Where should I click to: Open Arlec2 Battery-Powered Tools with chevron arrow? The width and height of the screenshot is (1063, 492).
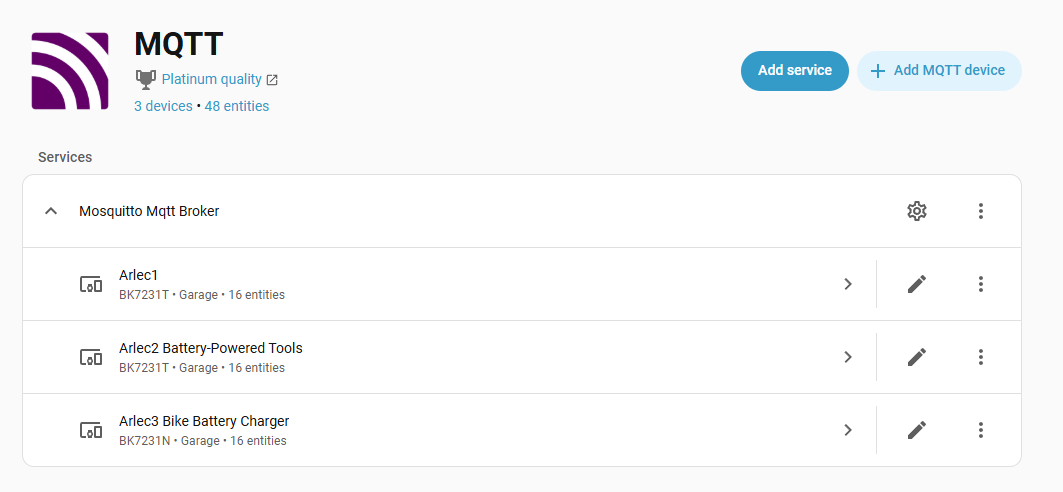(x=848, y=357)
